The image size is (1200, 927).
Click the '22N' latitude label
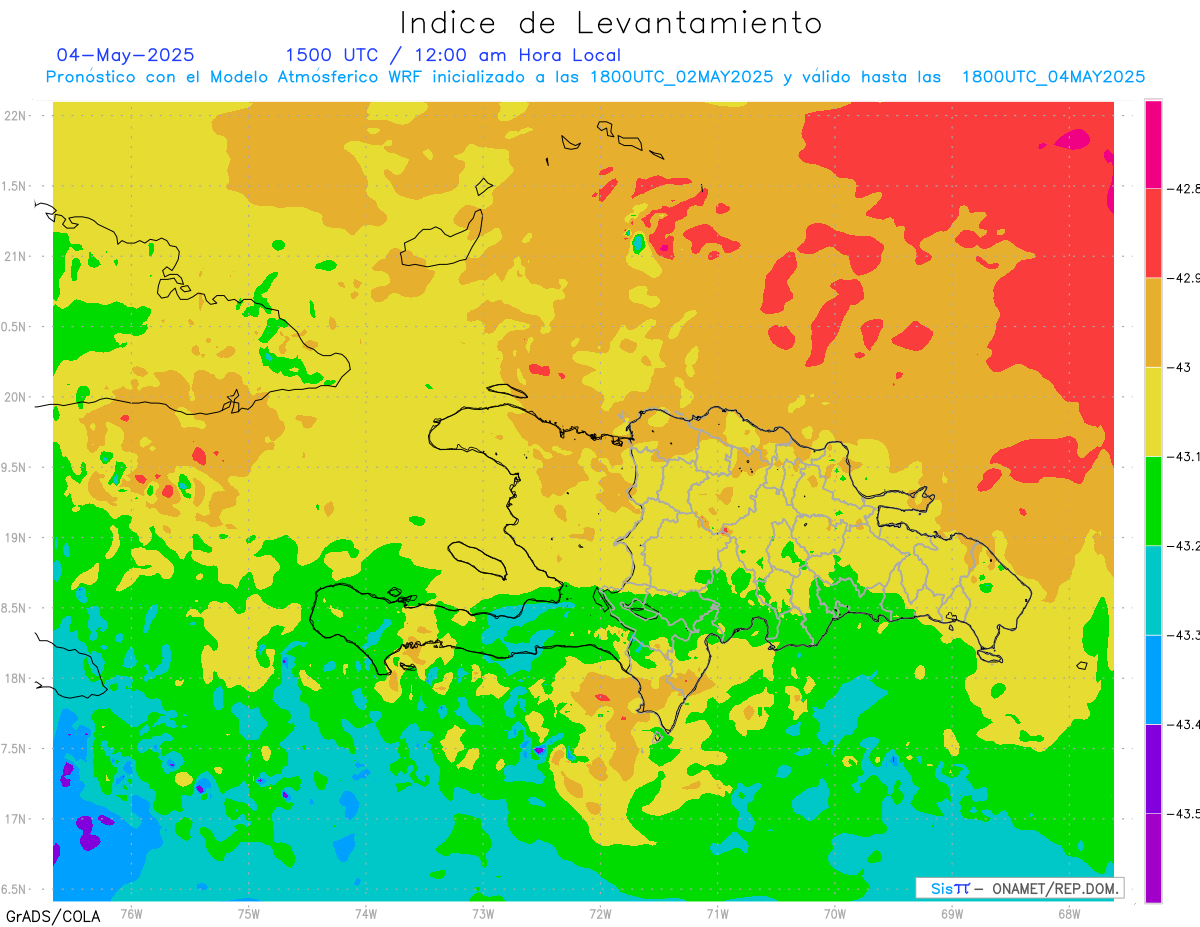(15, 116)
